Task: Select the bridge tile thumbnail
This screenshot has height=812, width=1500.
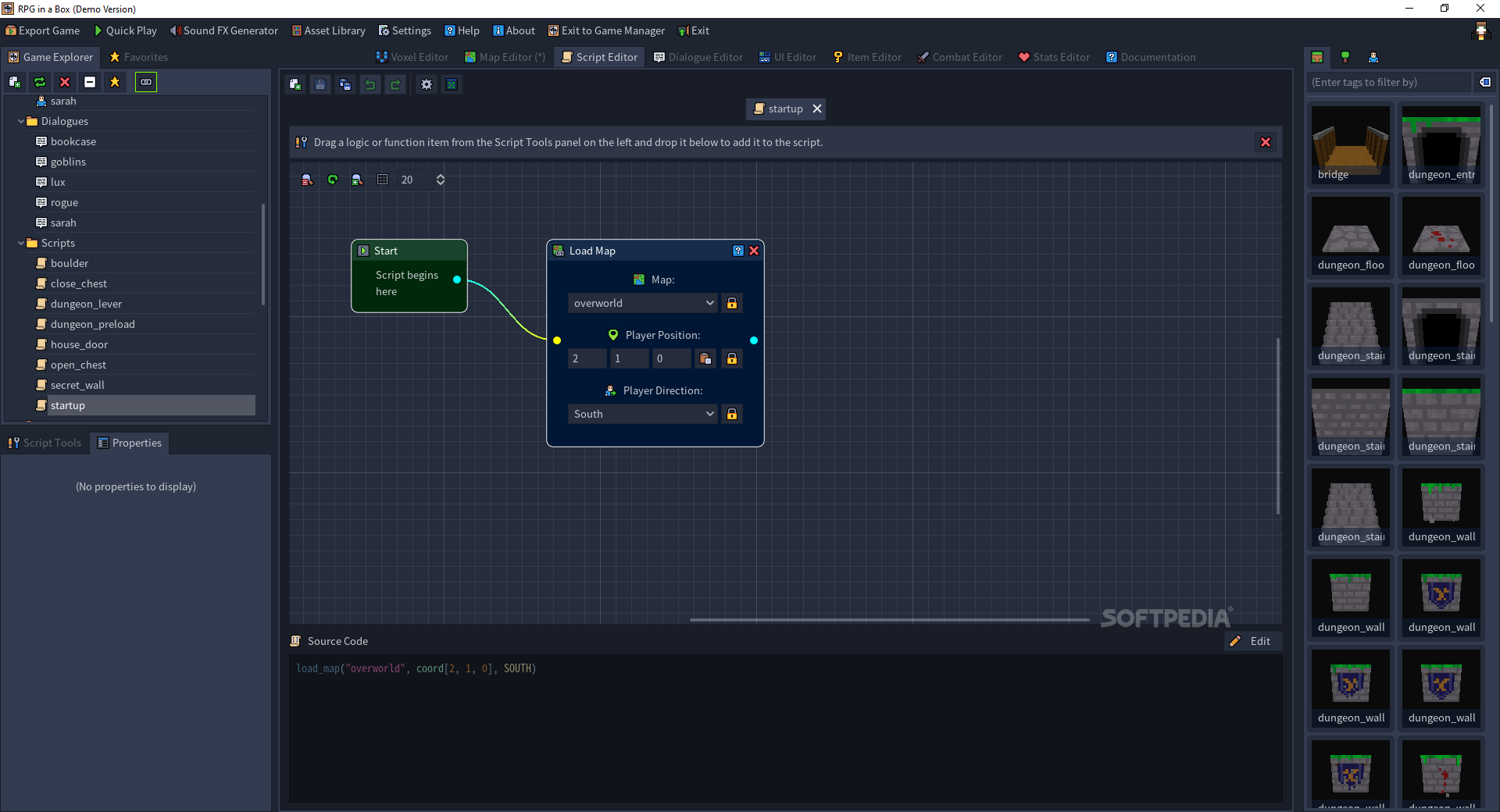Action: [x=1350, y=144]
